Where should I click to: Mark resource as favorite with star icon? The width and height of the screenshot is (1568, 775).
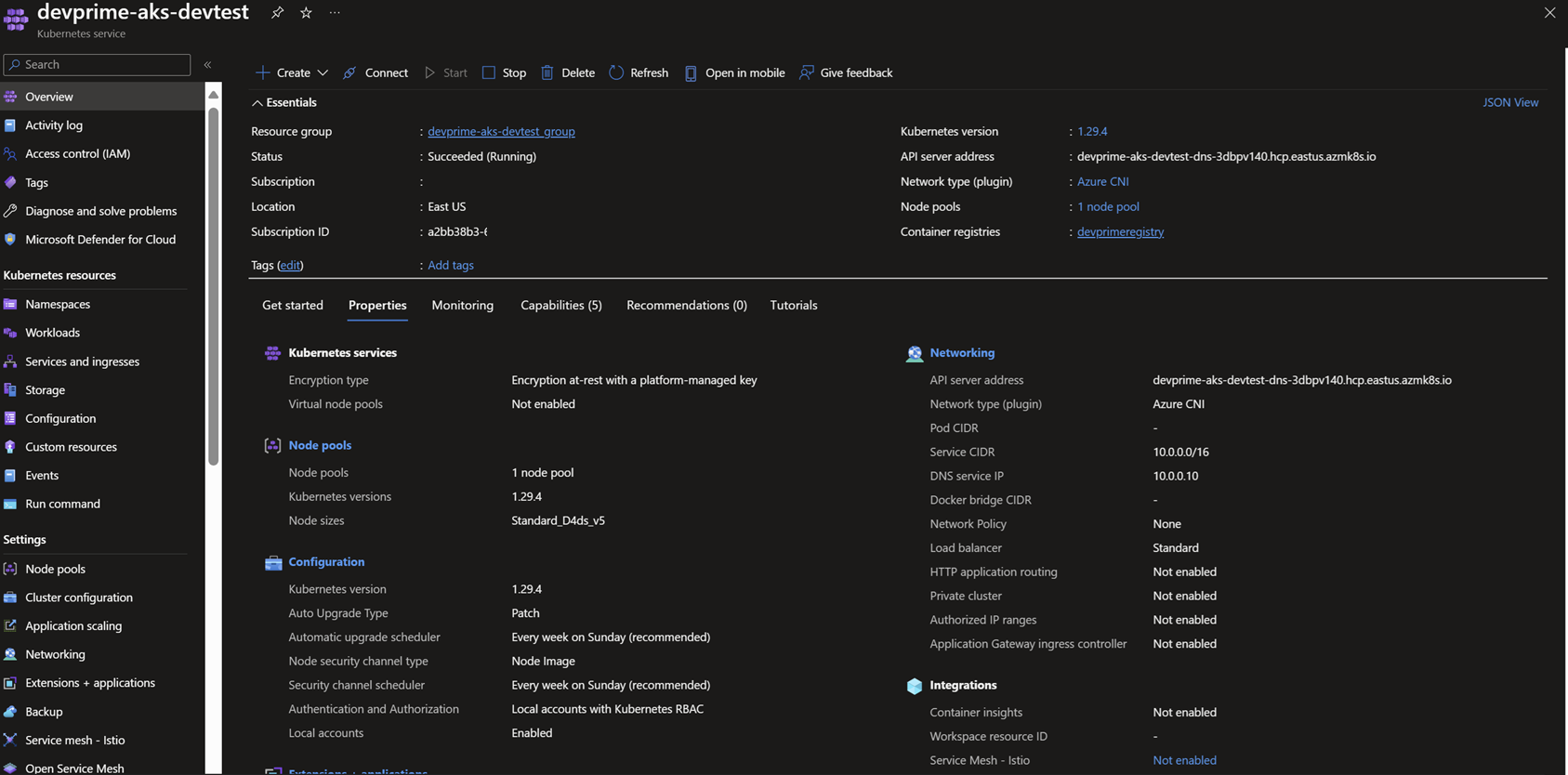pyautogui.click(x=306, y=12)
